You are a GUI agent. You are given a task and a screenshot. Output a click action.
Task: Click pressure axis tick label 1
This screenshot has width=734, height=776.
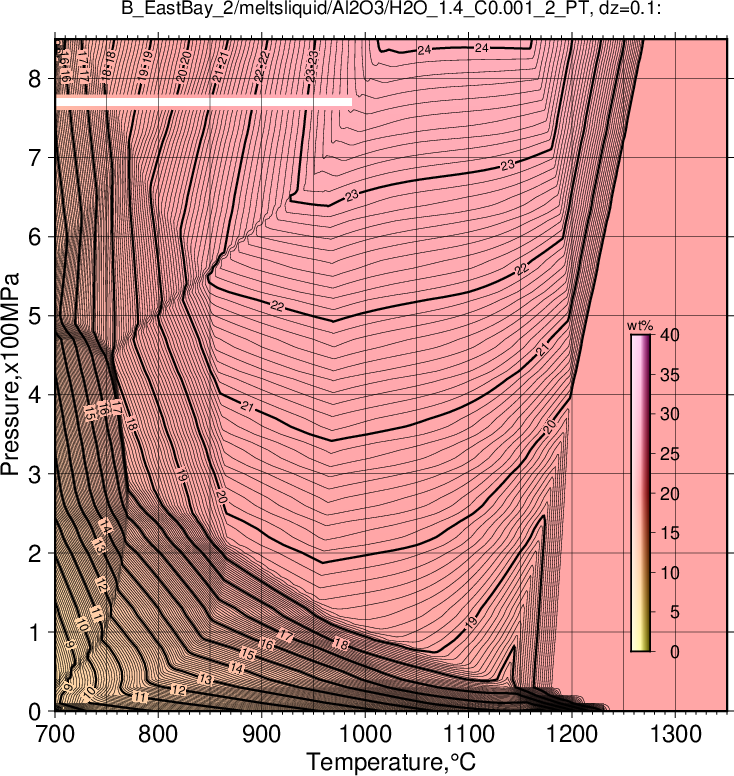(x=35, y=632)
